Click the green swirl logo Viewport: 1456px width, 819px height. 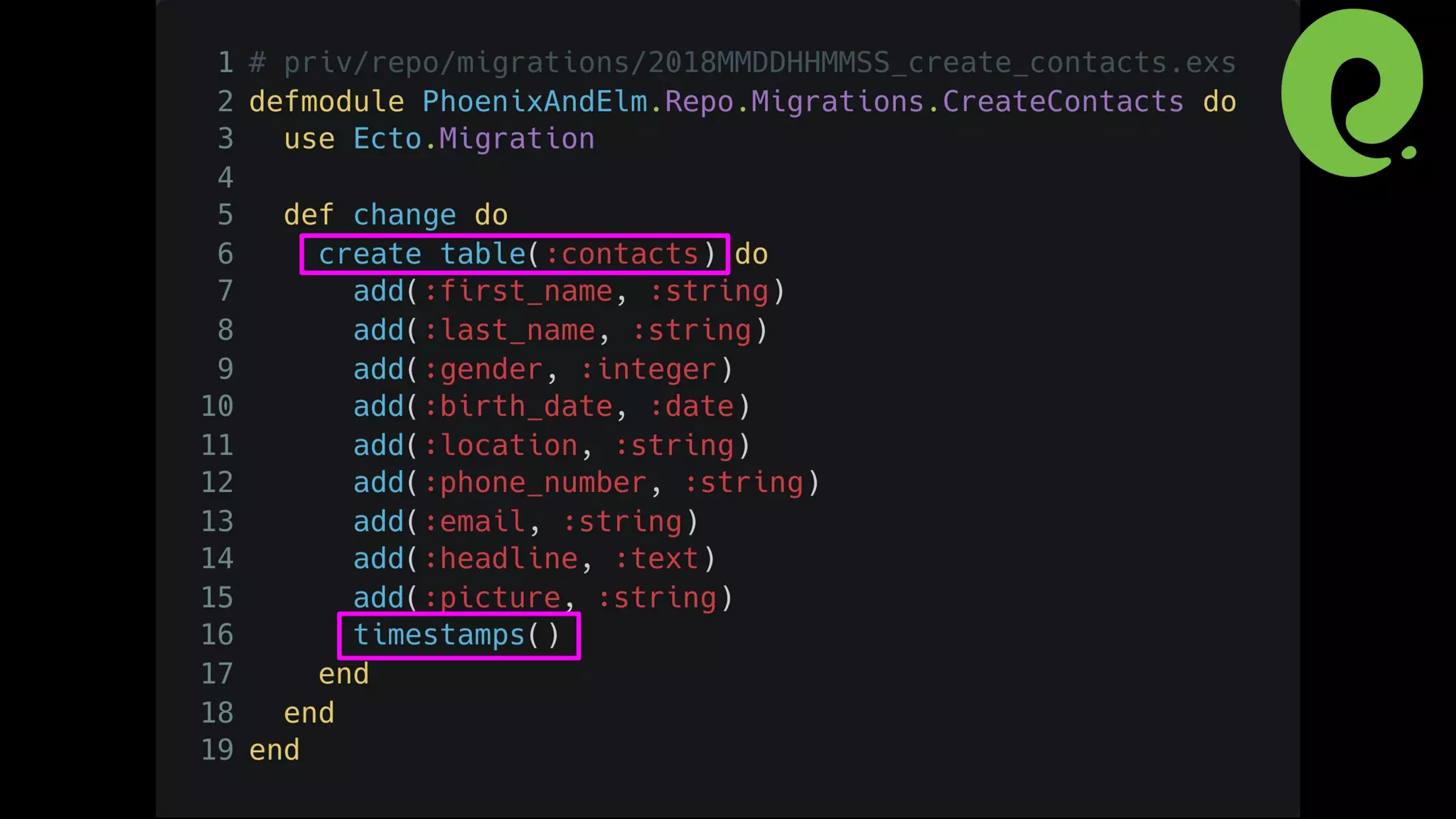[1349, 92]
